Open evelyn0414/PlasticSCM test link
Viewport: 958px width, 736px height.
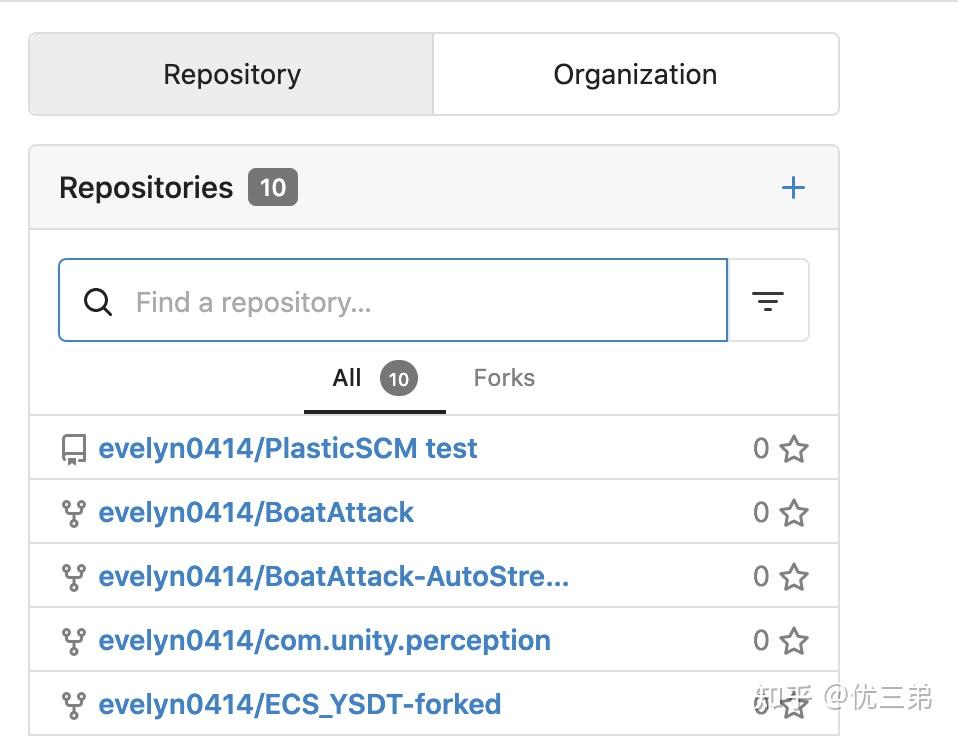coord(288,449)
